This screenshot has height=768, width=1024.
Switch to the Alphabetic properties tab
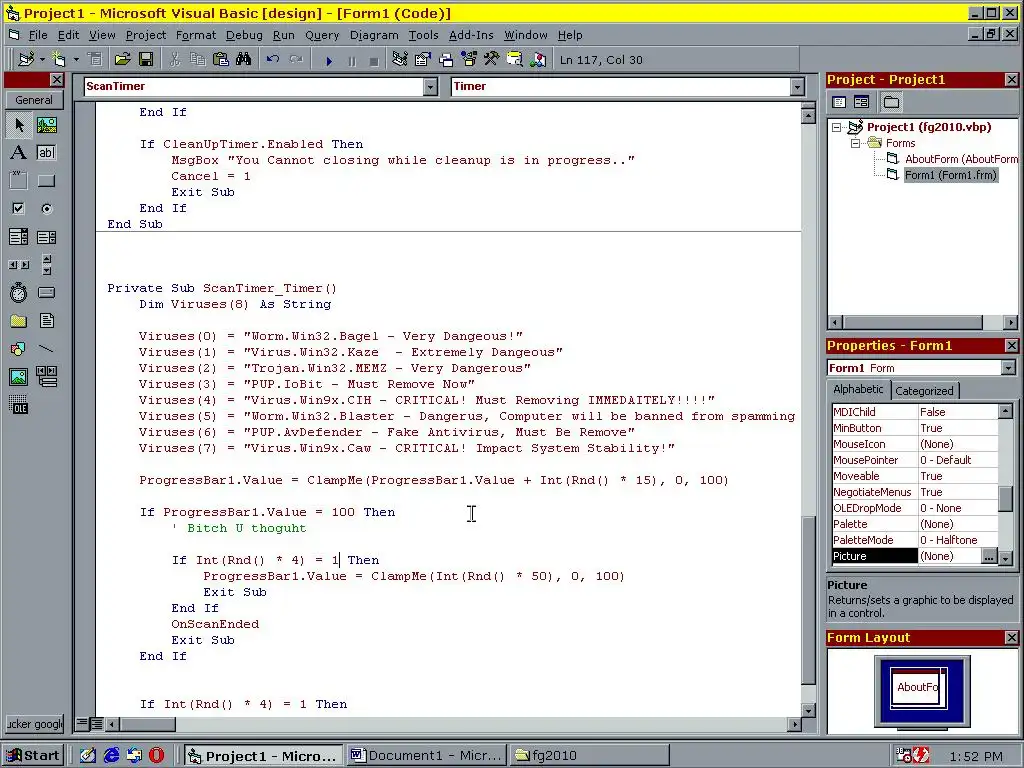858,389
